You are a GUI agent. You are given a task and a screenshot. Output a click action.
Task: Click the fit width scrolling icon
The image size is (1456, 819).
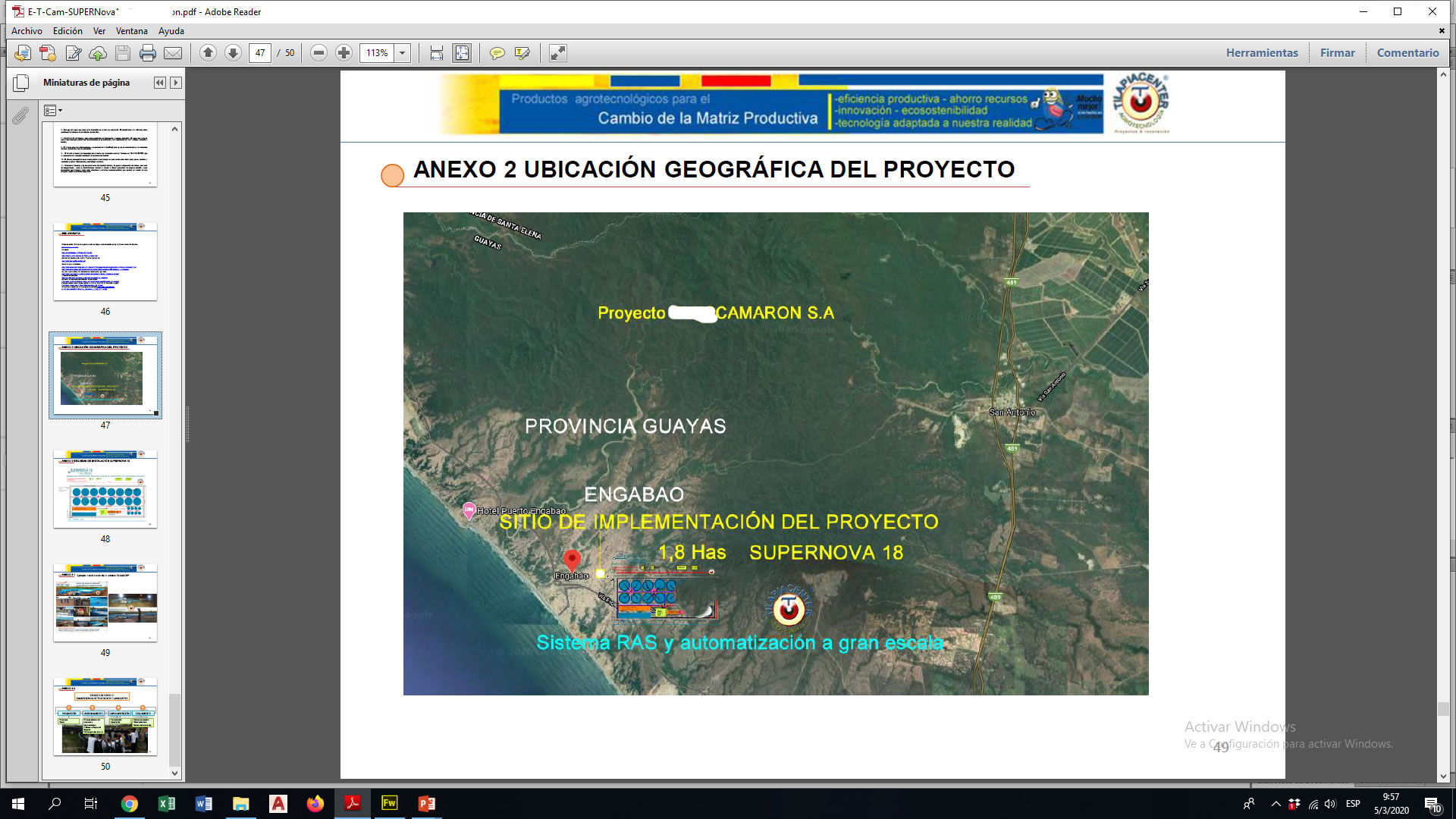[x=437, y=53]
